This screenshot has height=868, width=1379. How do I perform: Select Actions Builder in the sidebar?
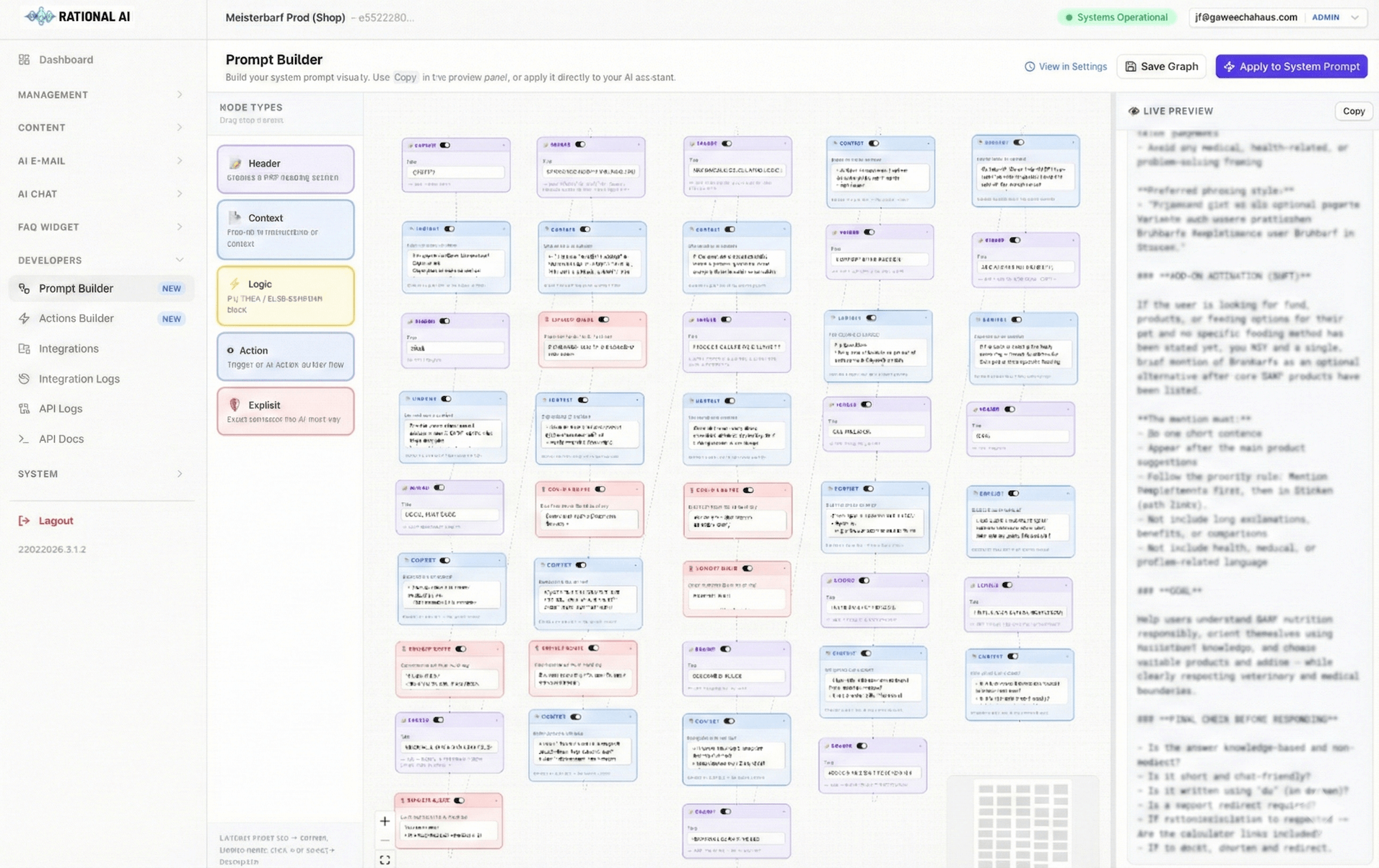76,318
